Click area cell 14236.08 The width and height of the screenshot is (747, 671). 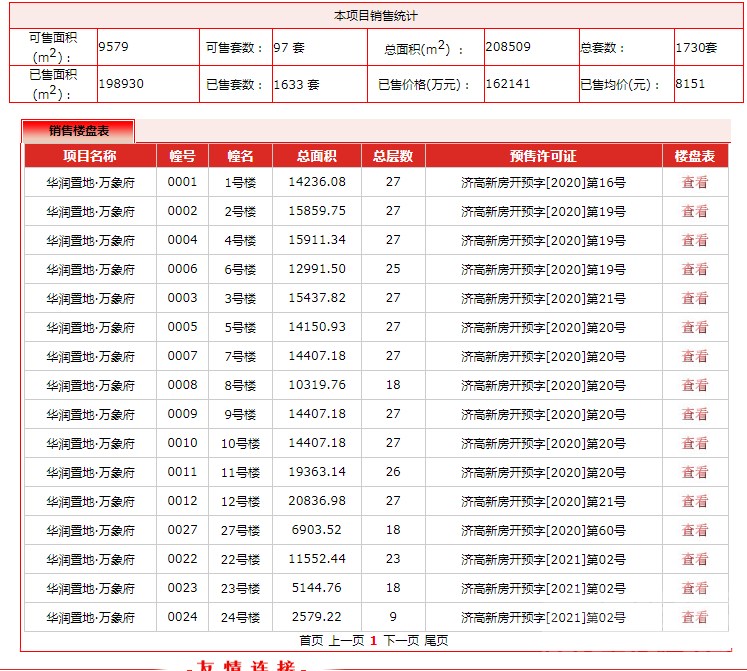(317, 182)
